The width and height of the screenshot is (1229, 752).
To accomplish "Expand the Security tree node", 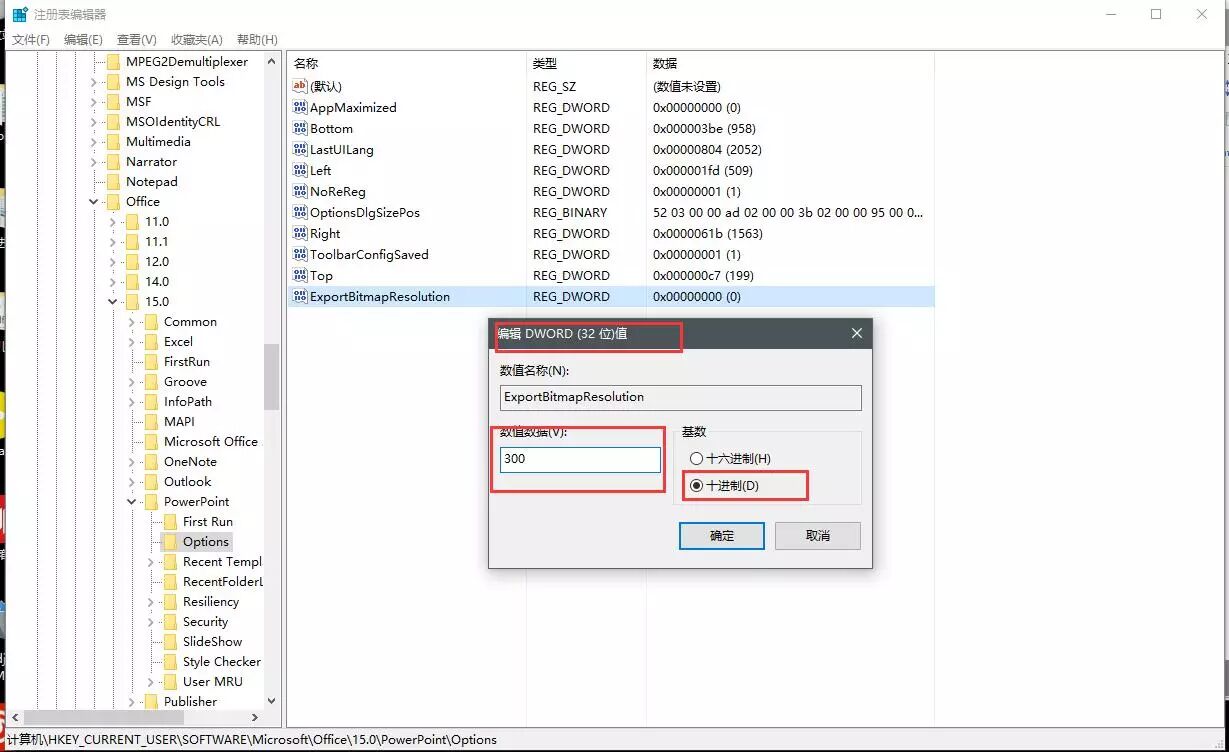I will [x=151, y=621].
